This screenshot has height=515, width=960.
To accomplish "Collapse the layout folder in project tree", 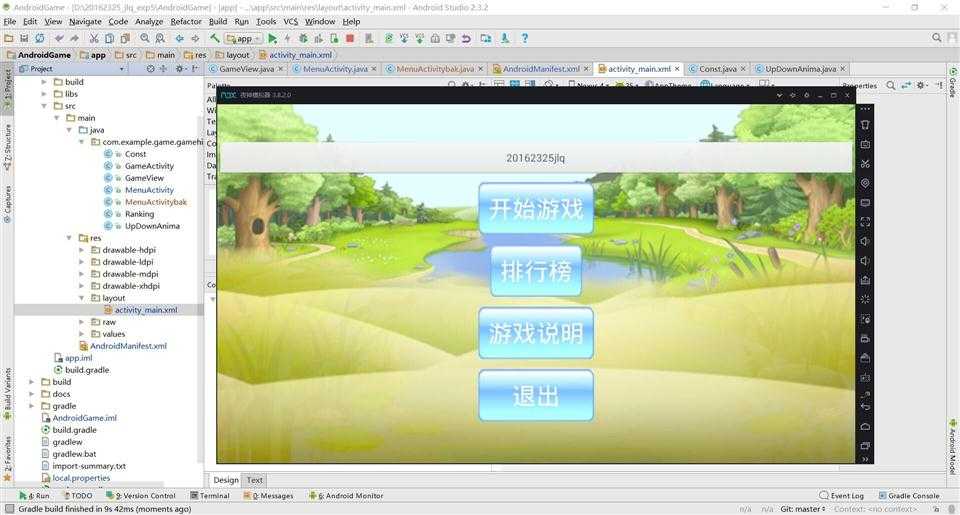I will click(x=81, y=298).
